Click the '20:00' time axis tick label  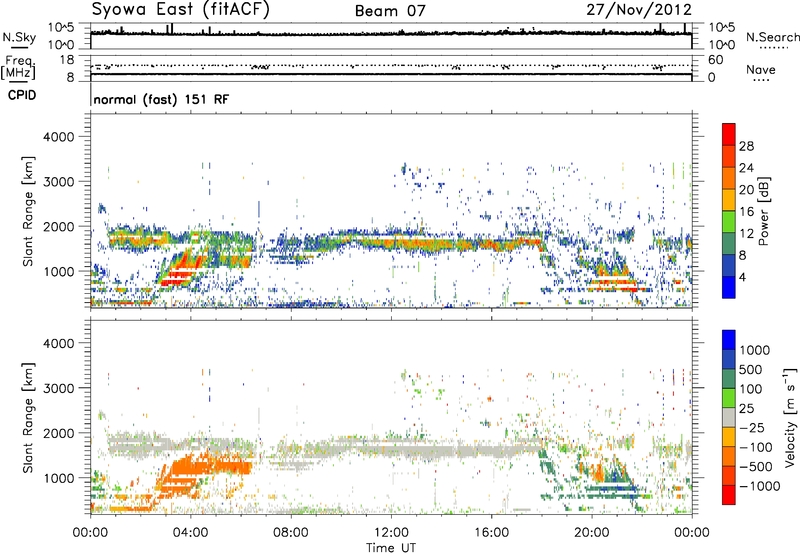point(592,533)
